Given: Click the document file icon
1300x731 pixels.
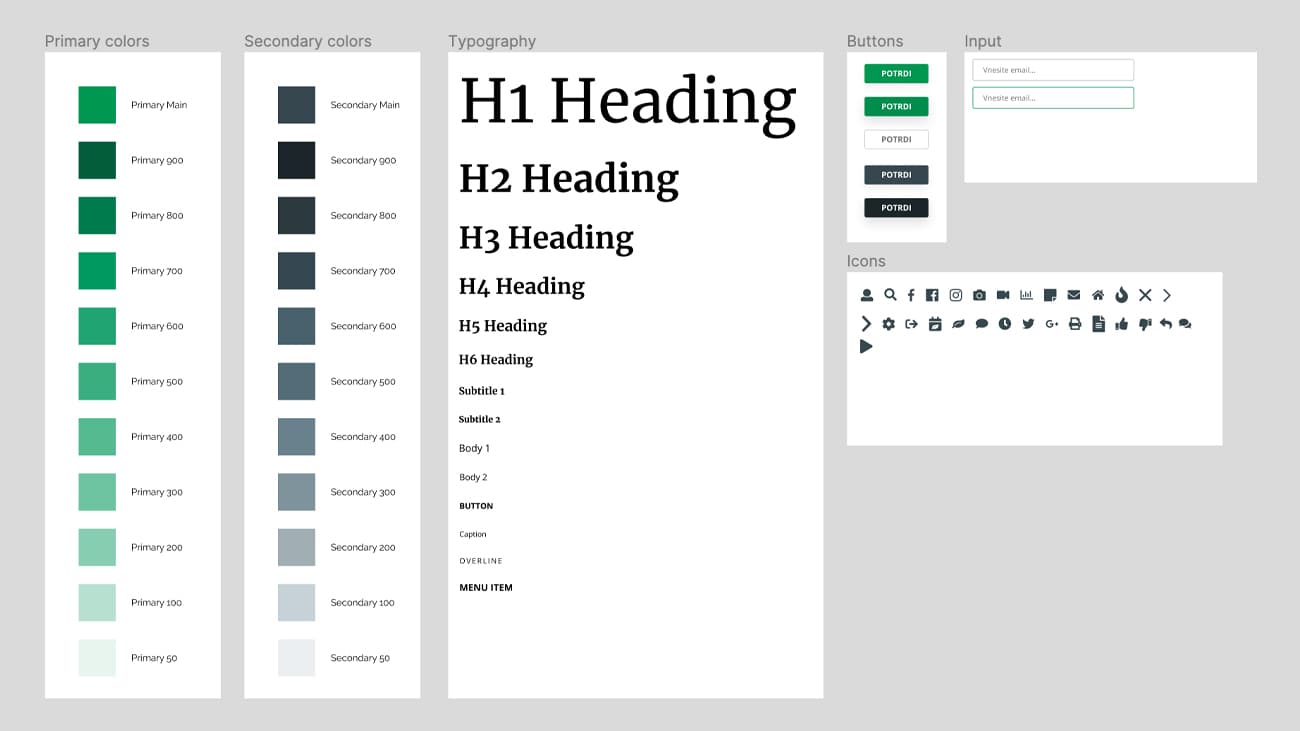Looking at the screenshot, I should point(1098,324).
